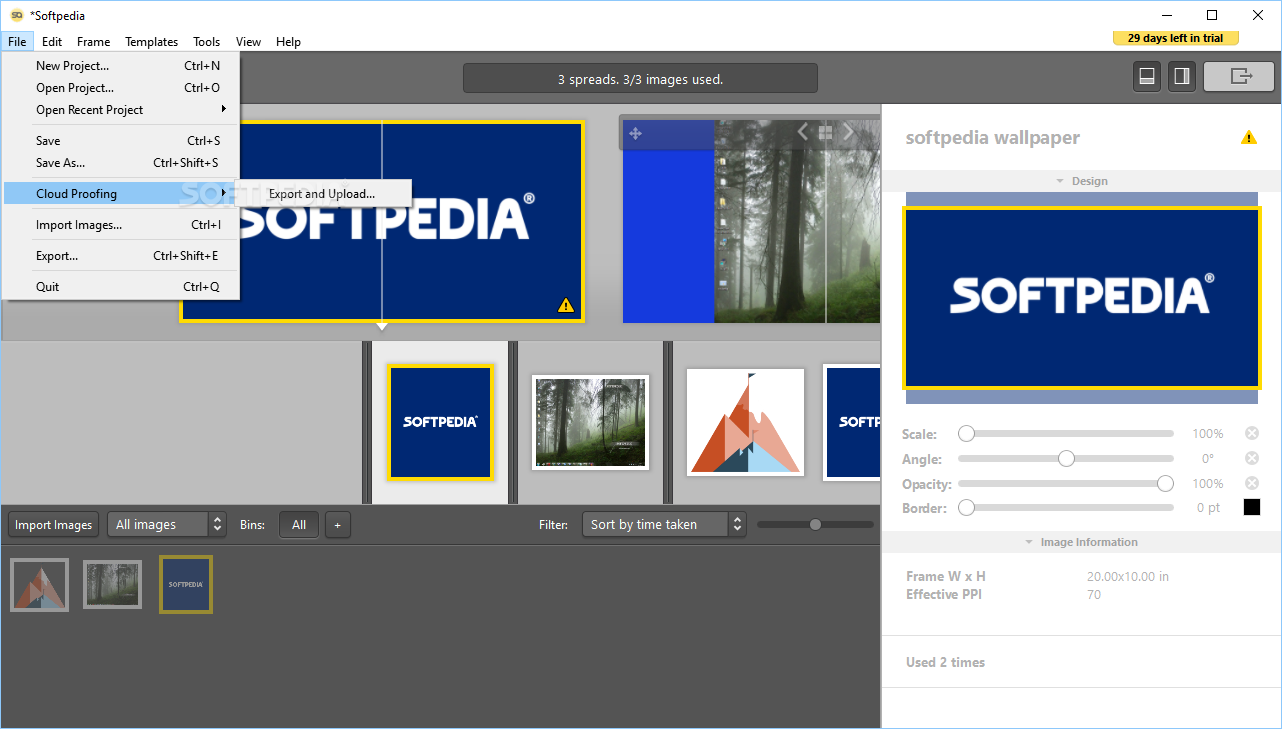The width and height of the screenshot is (1282, 729).
Task: Open the View menu
Action: coord(248,42)
